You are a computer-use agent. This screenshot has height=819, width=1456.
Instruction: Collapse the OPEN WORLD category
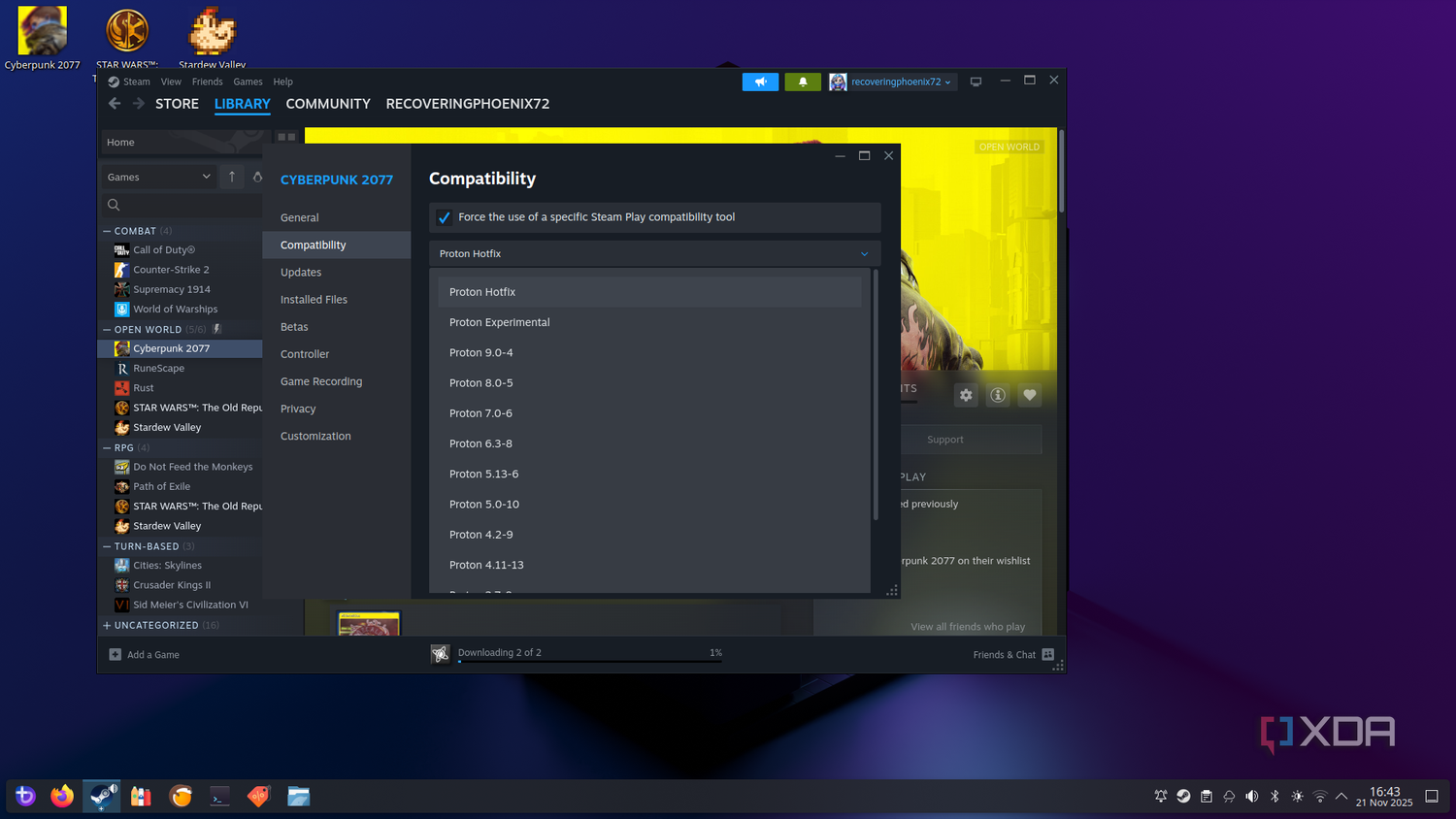tap(107, 330)
